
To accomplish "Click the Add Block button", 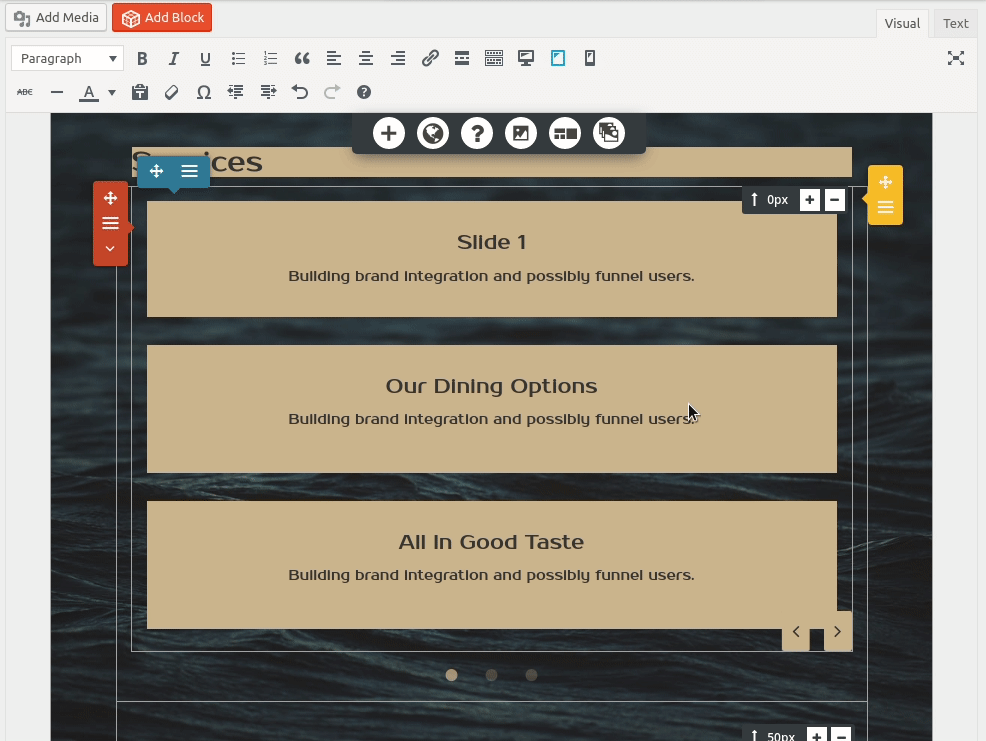I will pos(162,17).
